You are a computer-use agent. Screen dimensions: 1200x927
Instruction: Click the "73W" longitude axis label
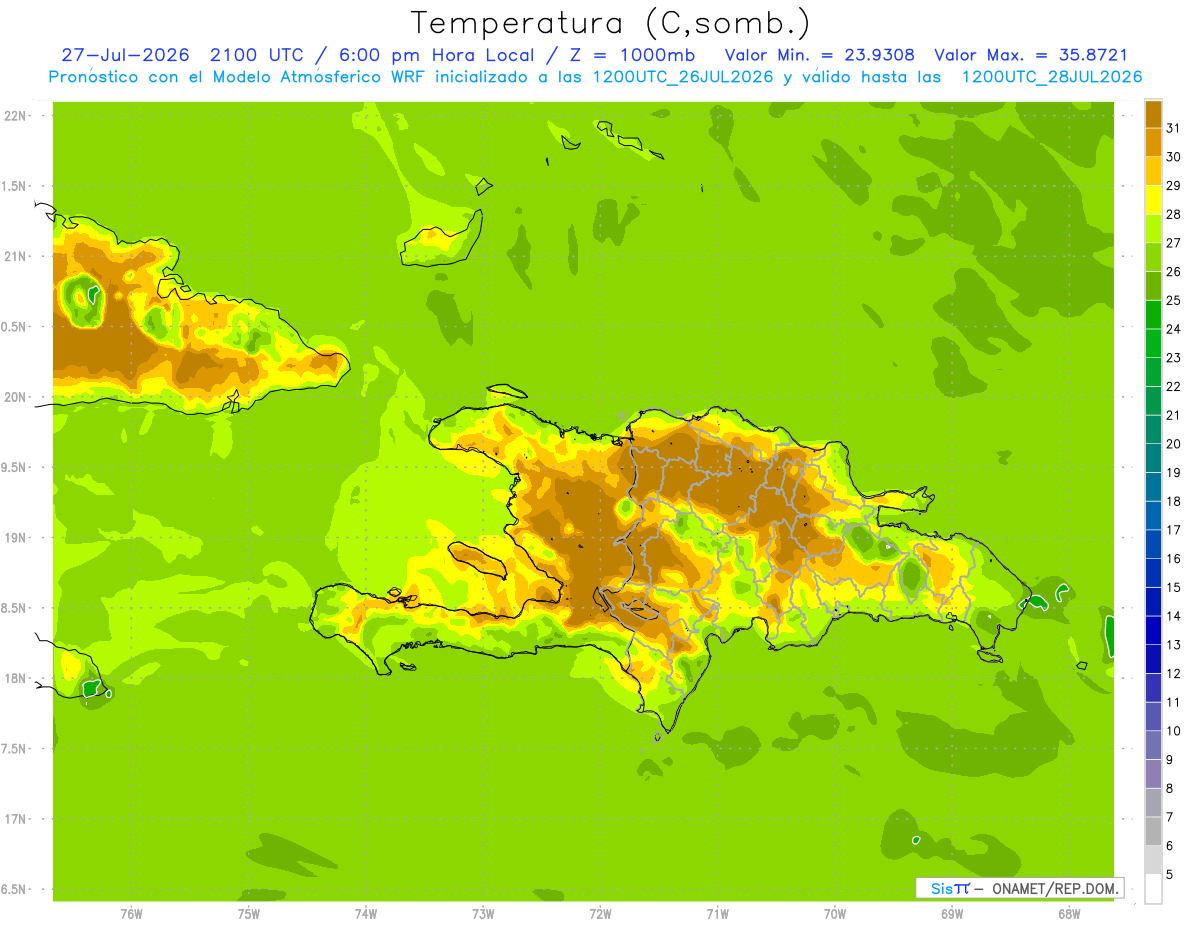click(x=483, y=913)
